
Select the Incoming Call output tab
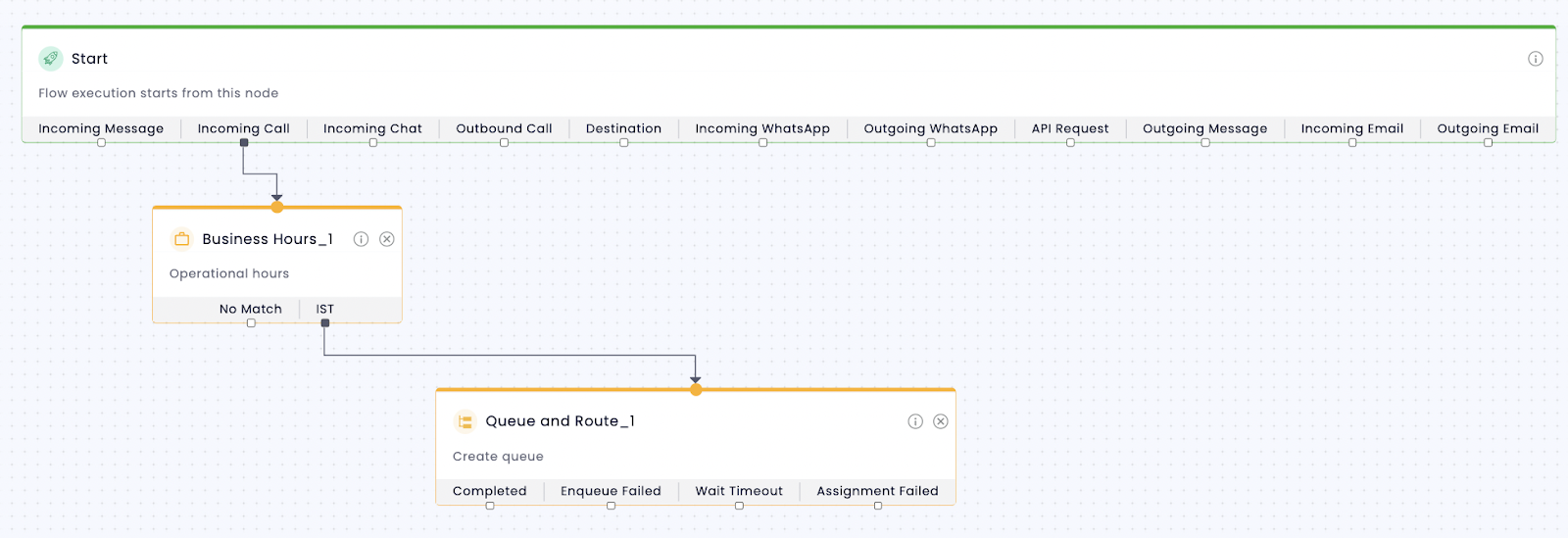point(244,128)
